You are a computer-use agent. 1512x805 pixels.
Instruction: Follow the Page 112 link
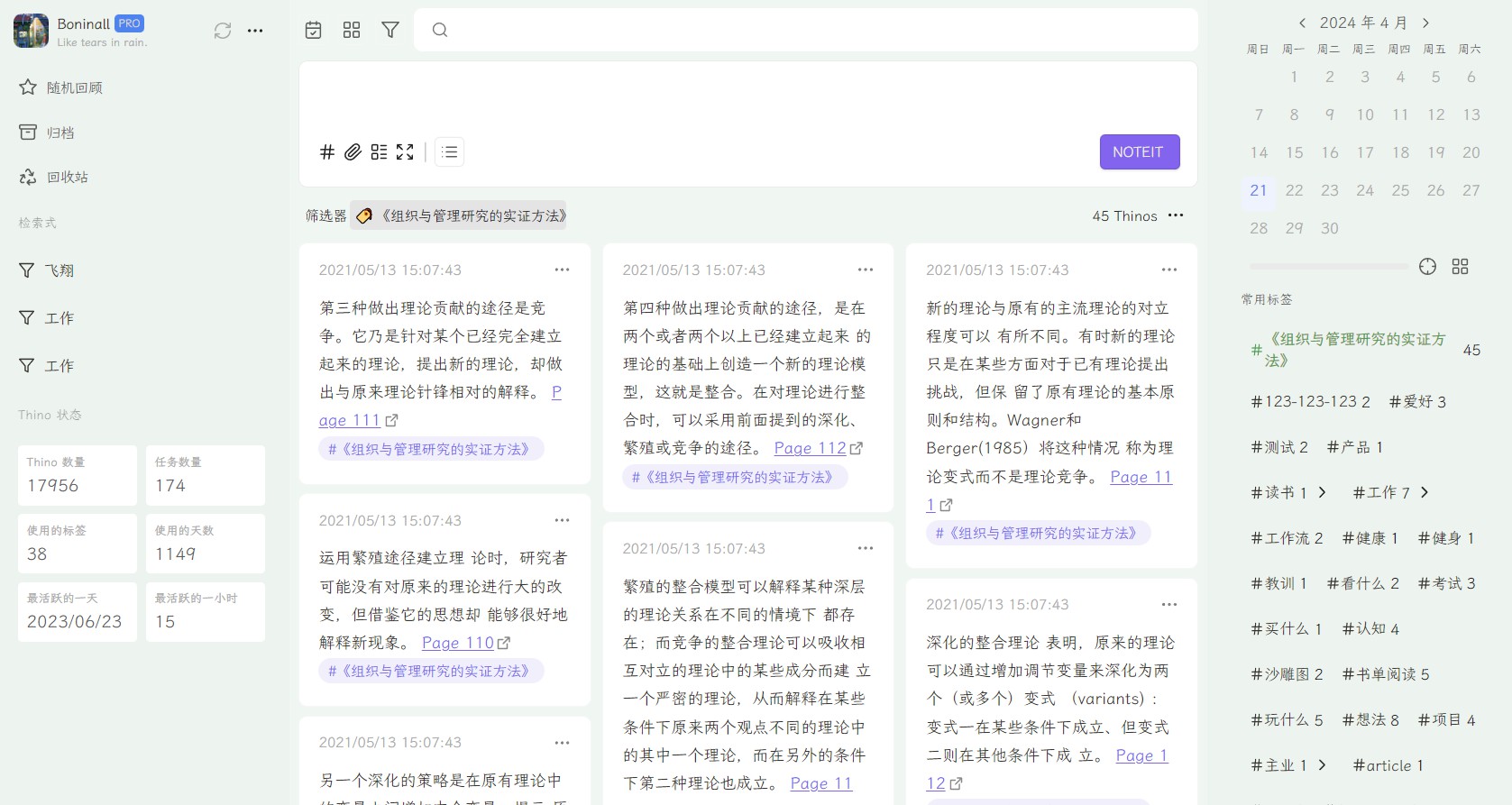pos(810,448)
